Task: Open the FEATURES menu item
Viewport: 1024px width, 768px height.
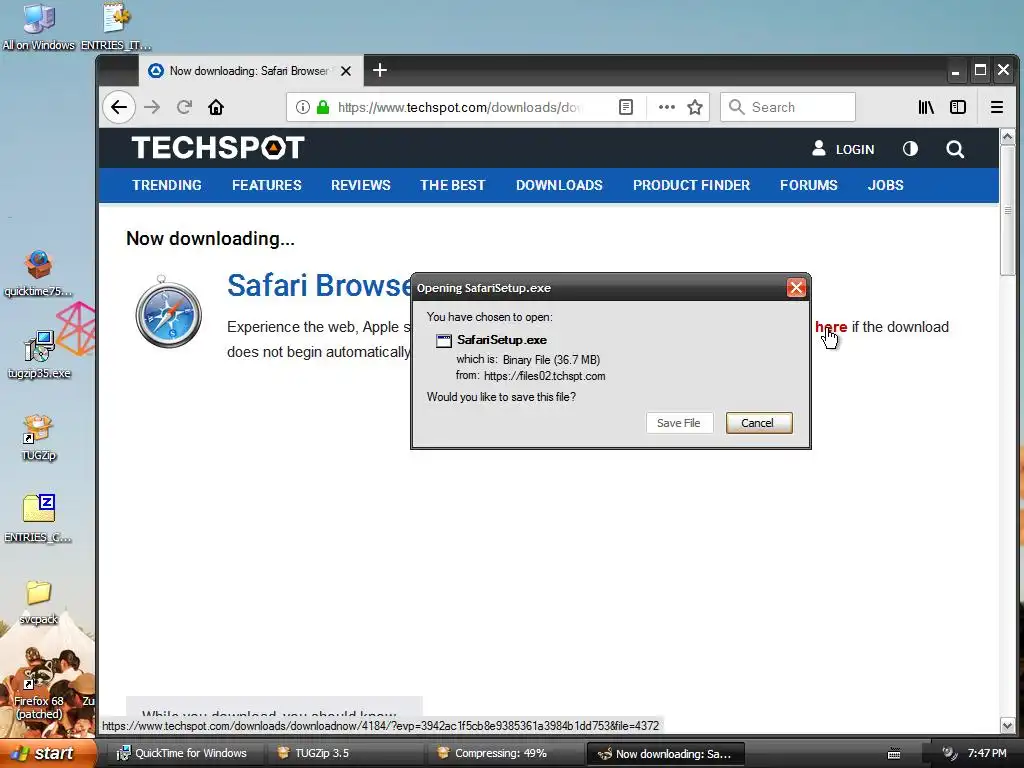Action: [x=266, y=185]
